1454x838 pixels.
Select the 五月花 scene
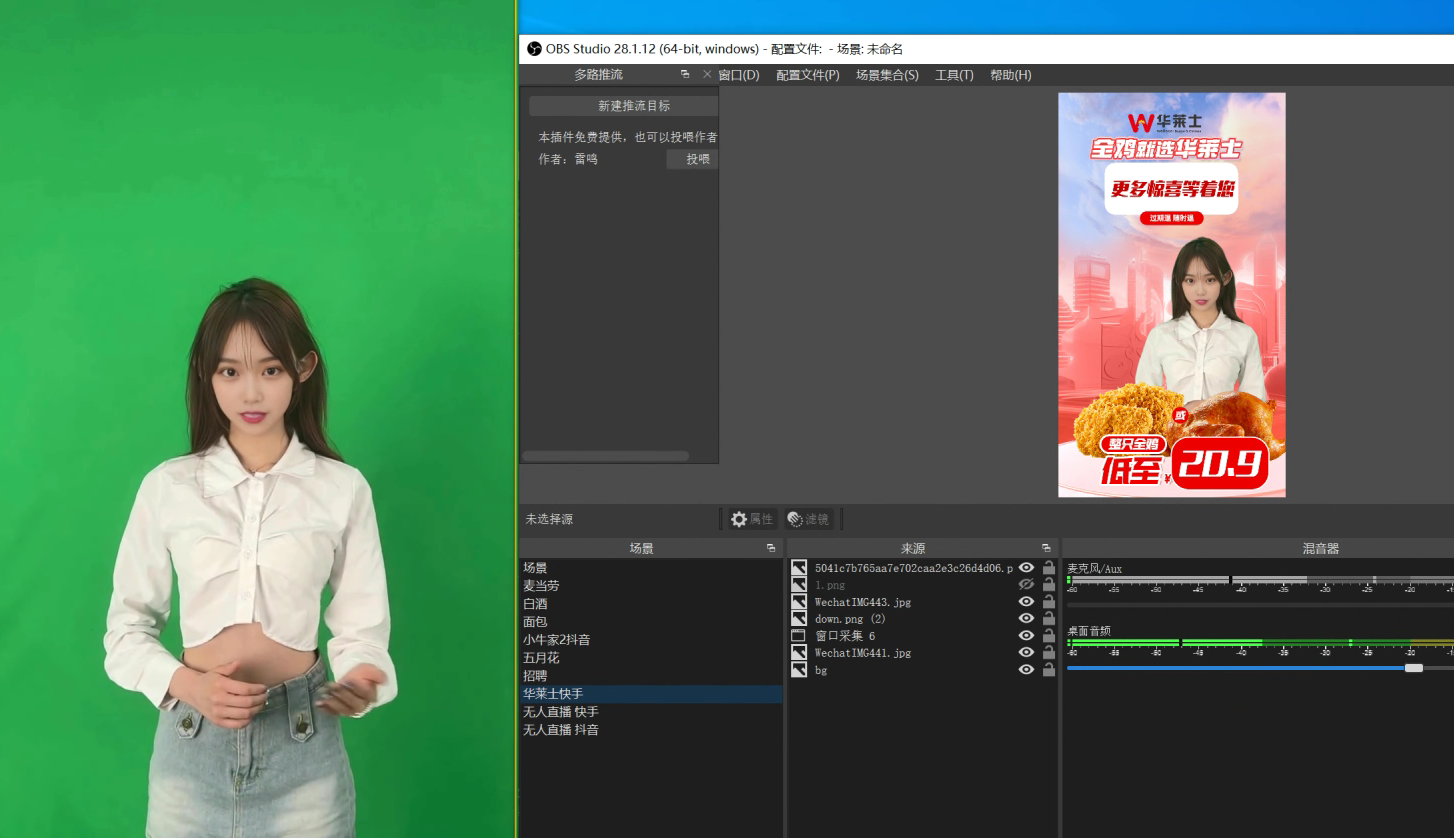[x=650, y=658]
